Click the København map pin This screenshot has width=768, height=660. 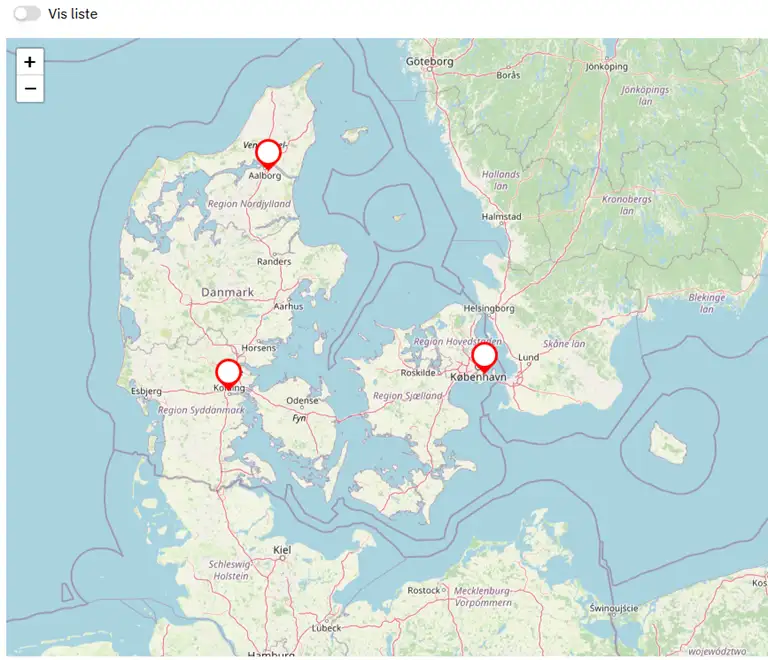pos(484,356)
